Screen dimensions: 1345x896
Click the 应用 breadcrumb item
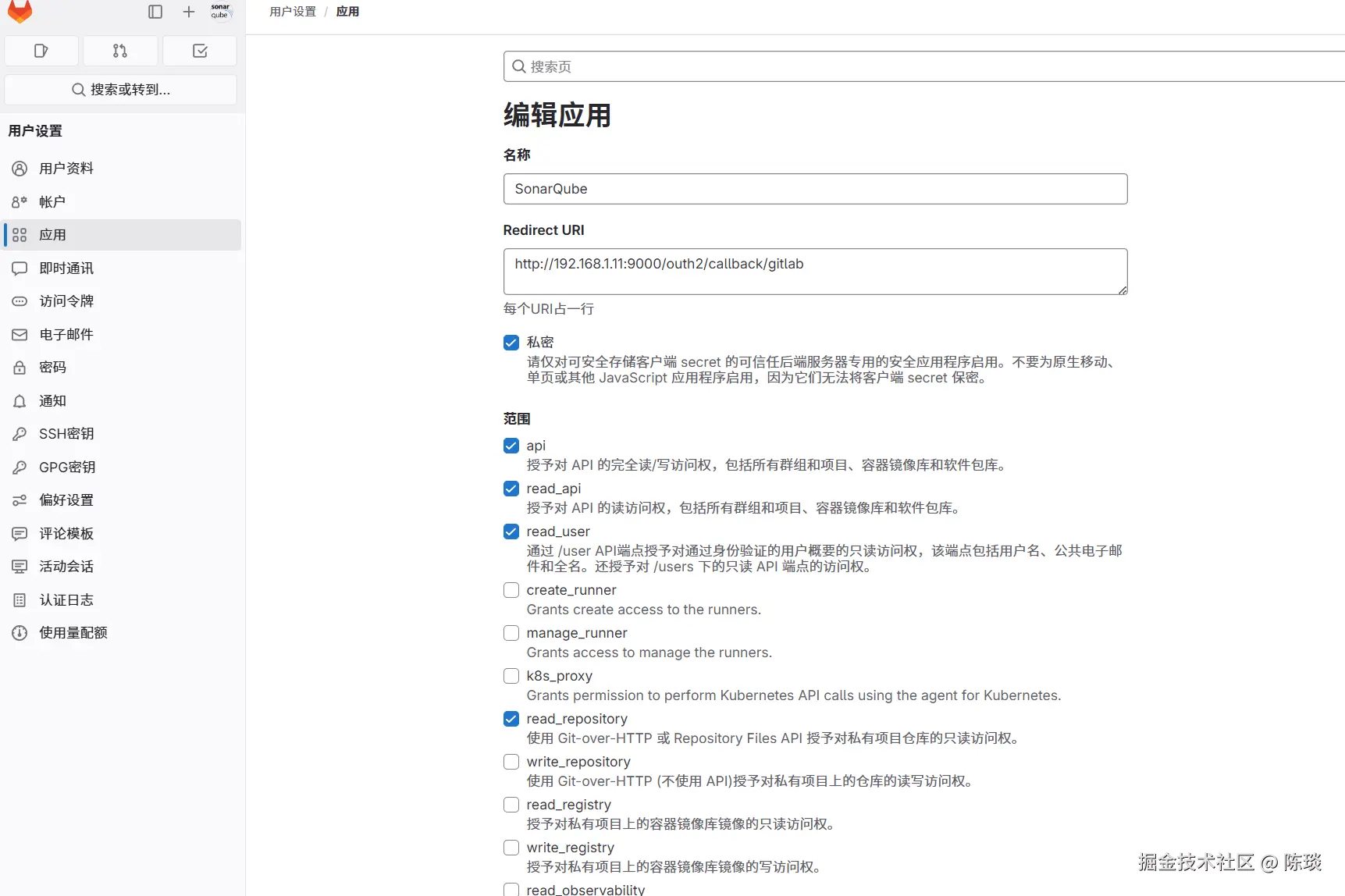point(347,12)
